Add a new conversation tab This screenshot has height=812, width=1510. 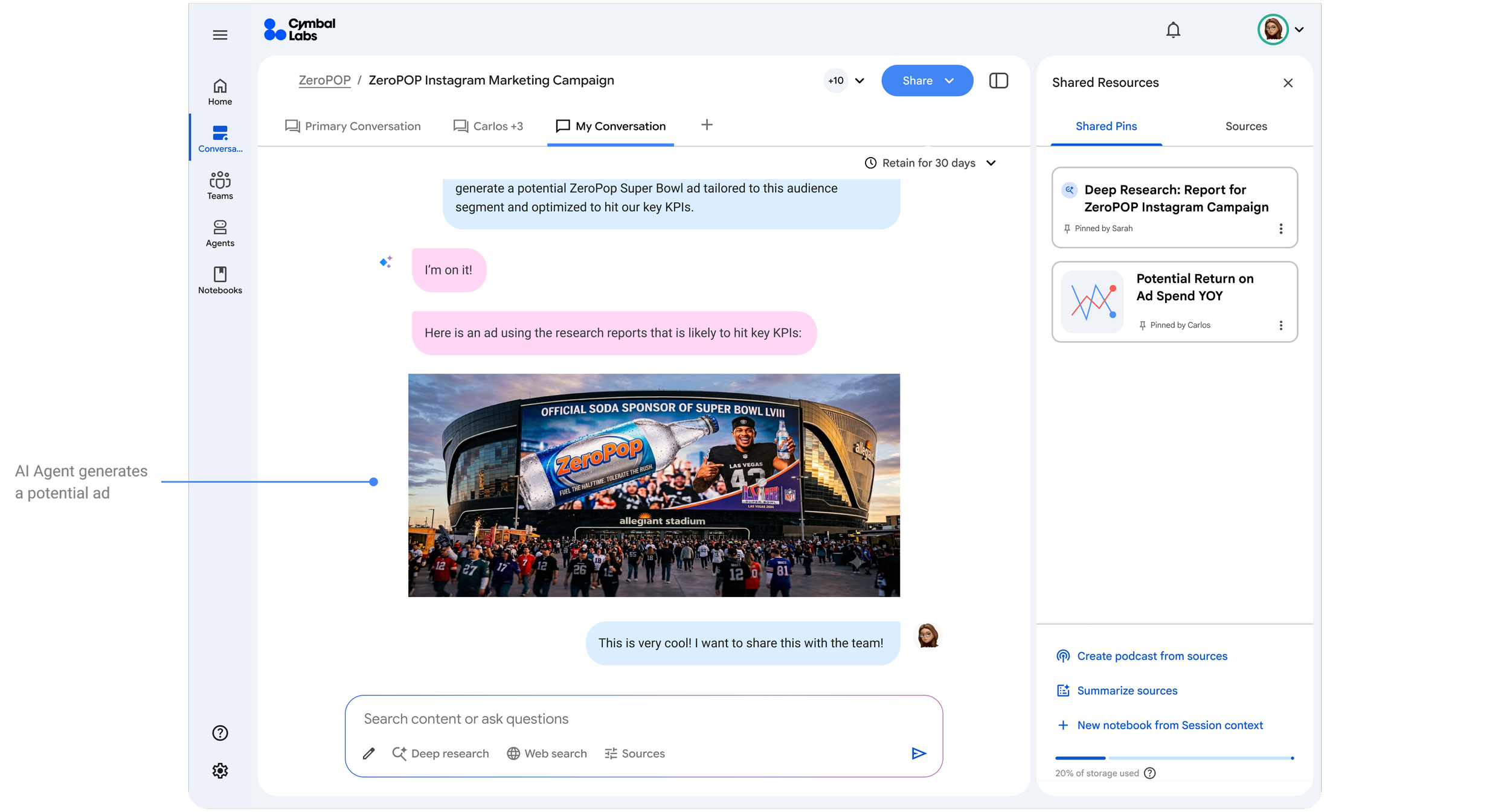pos(707,124)
